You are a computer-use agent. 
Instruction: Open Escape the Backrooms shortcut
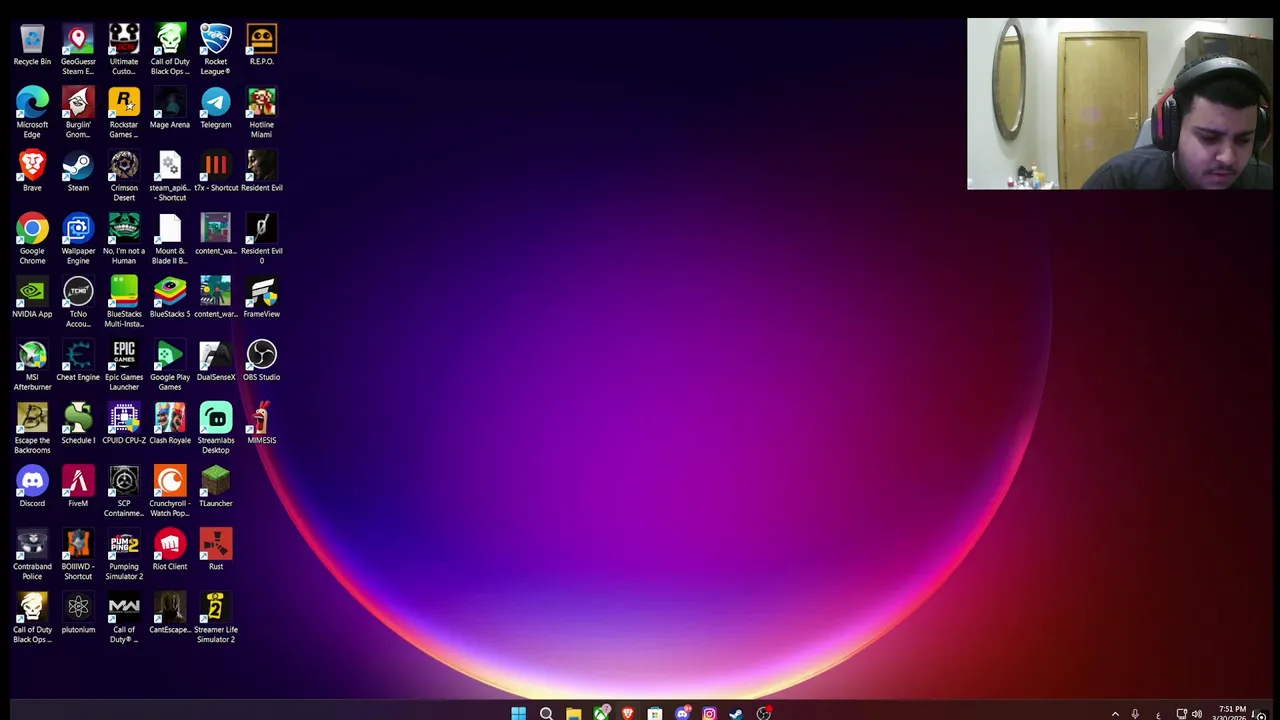click(32, 428)
